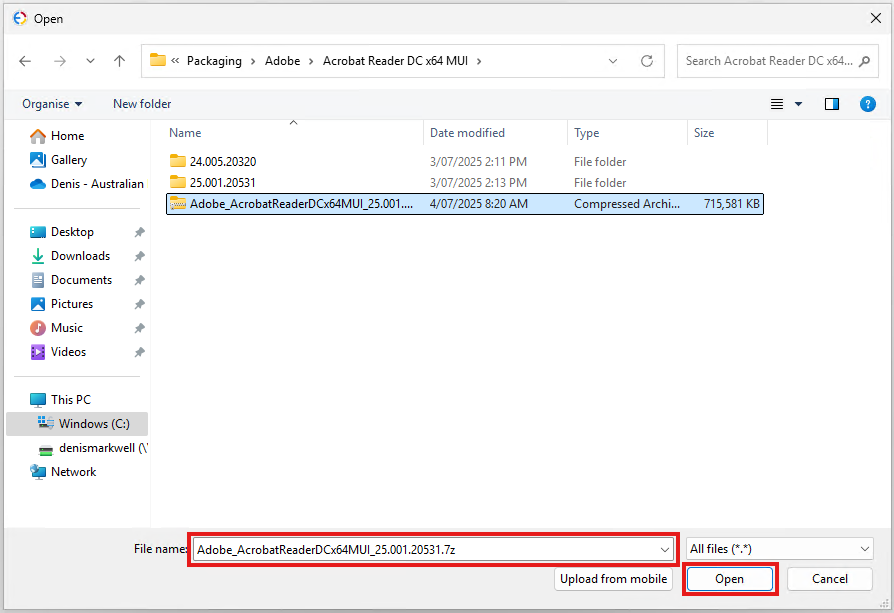The image size is (894, 613).
Task: Click New folder in the toolbar
Action: pos(142,104)
